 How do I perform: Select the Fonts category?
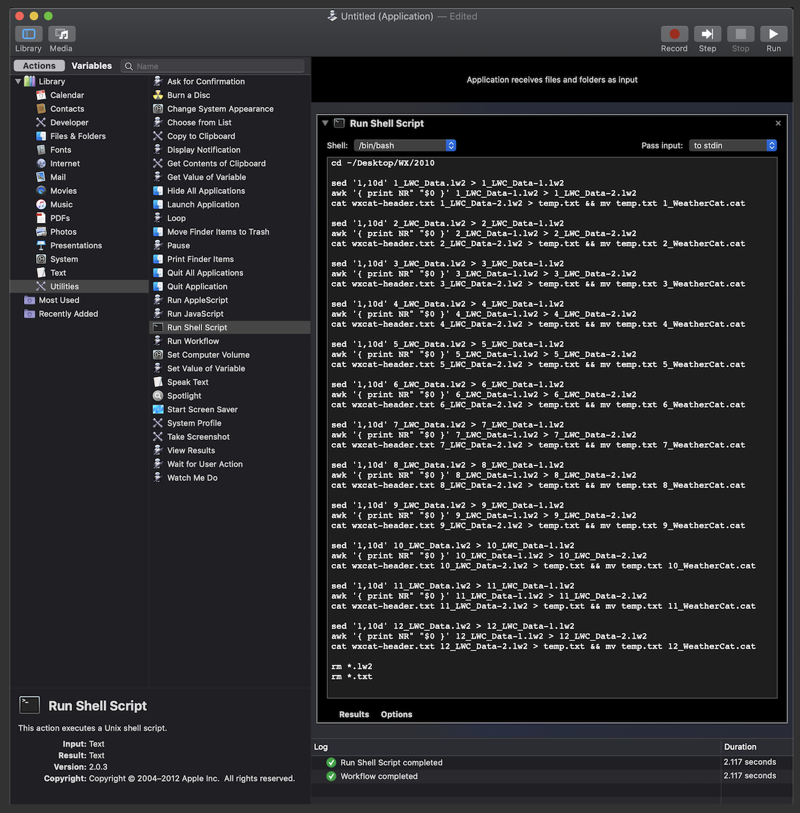60,150
